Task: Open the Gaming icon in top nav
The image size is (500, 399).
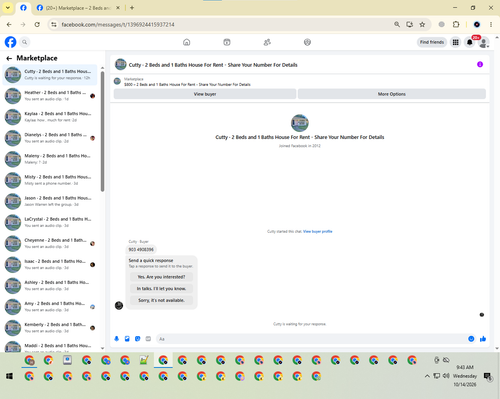Action: click(307, 42)
